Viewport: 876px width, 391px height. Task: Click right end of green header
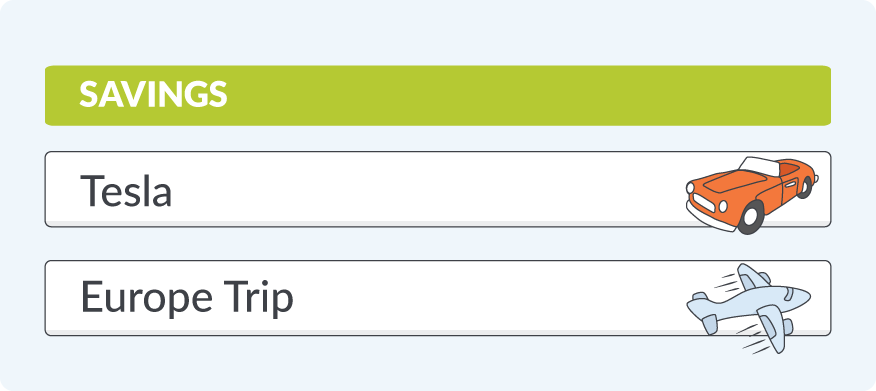[x=810, y=96]
